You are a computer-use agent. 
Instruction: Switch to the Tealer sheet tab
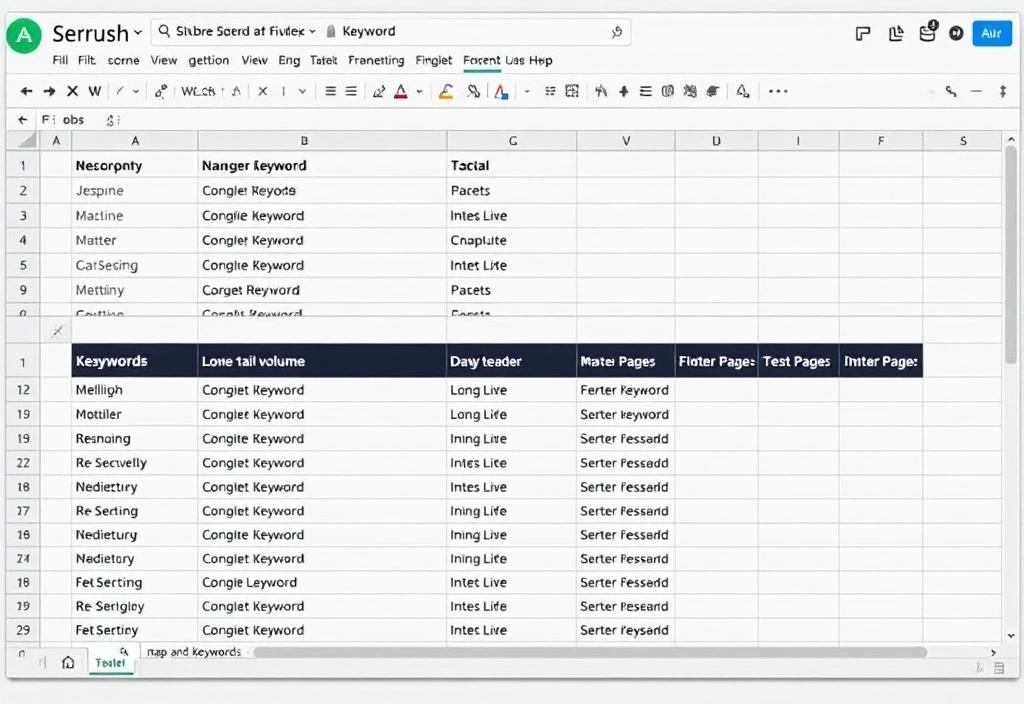click(x=110, y=663)
